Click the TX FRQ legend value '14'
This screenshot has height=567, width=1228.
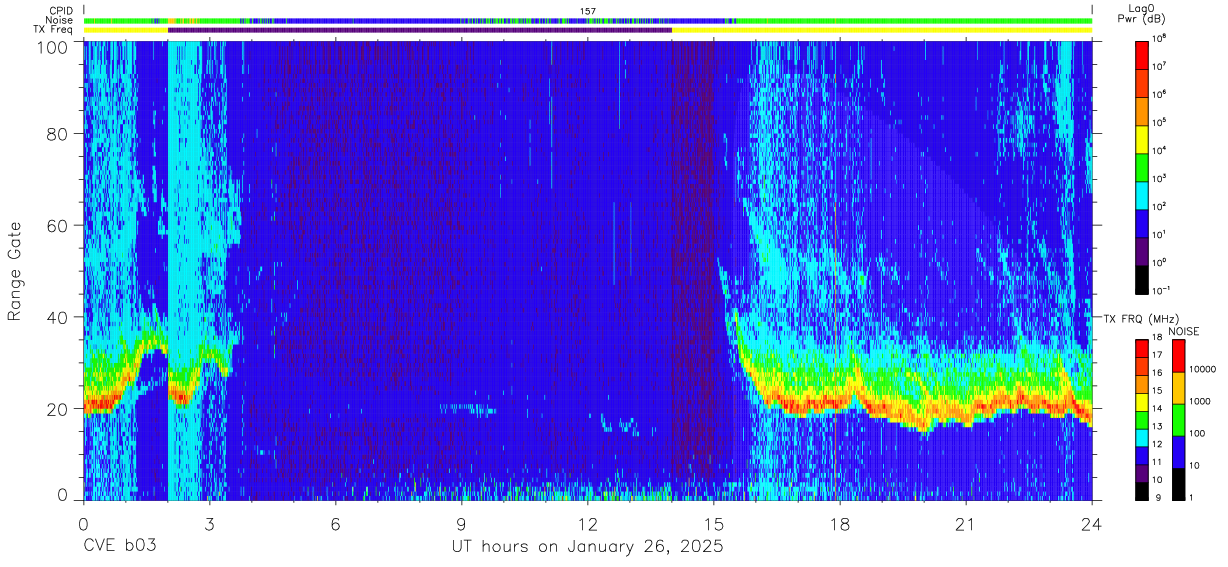click(x=1157, y=408)
